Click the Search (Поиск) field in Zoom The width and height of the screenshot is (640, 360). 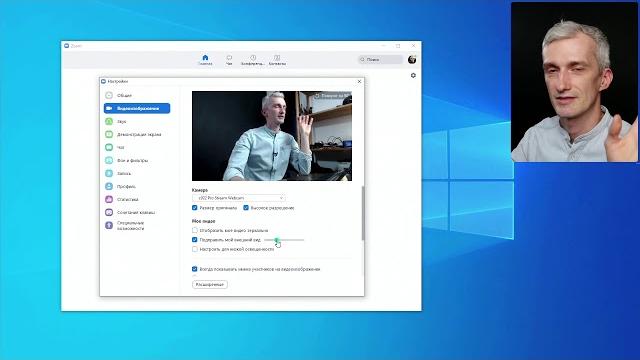(380, 60)
